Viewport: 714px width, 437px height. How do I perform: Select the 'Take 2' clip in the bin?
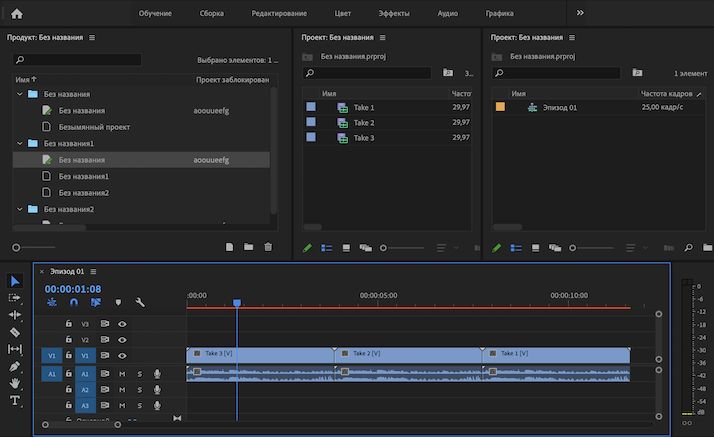click(364, 122)
